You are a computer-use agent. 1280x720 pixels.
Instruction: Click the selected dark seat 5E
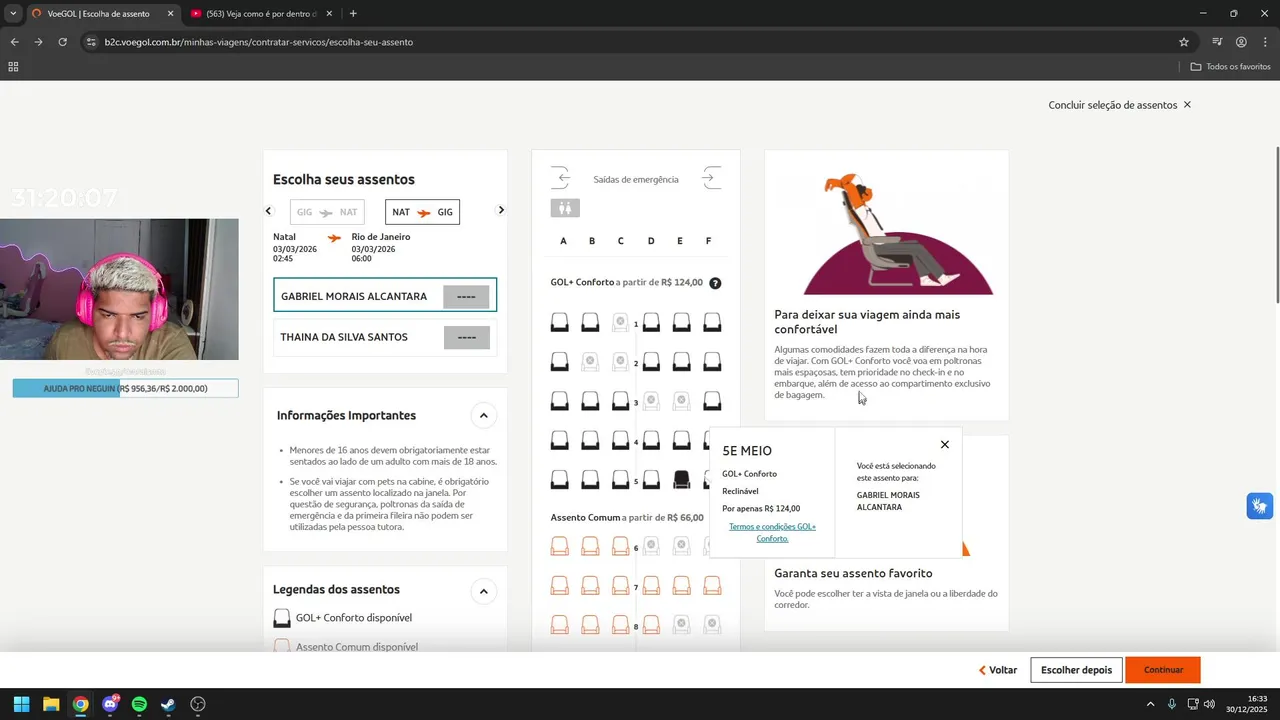681,480
